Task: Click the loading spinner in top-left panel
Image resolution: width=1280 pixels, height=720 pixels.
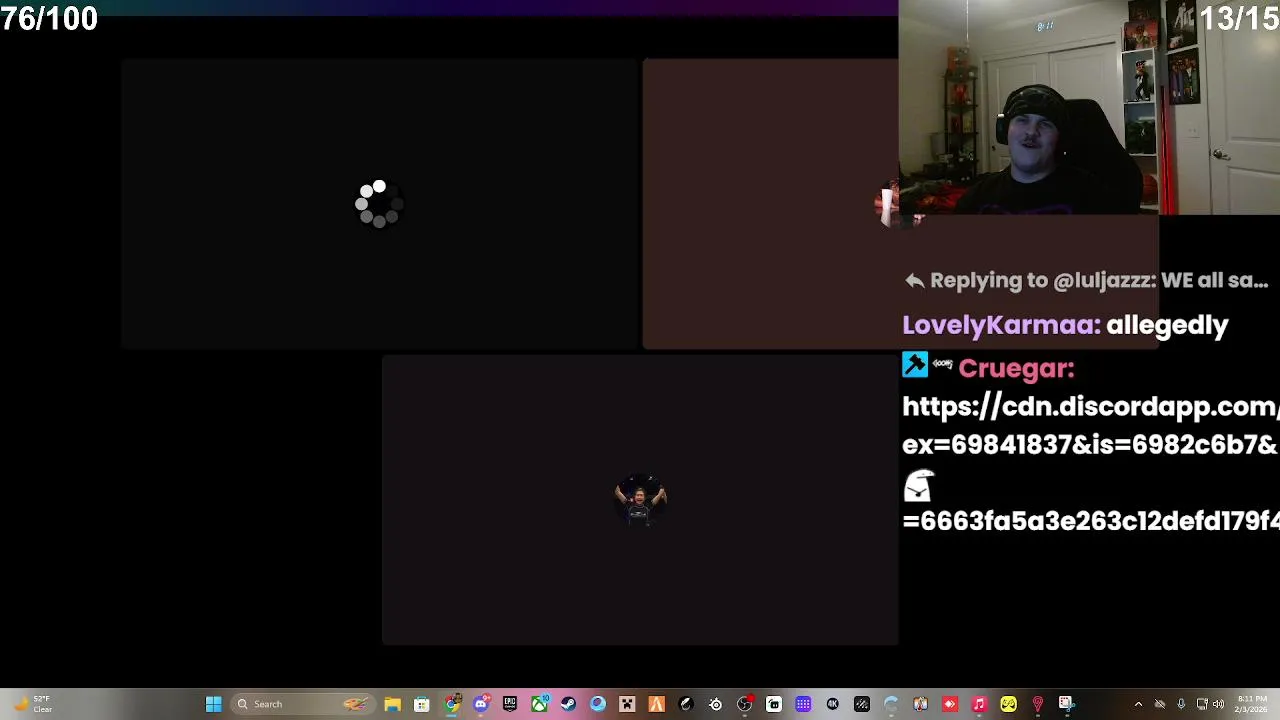Action: point(379,204)
